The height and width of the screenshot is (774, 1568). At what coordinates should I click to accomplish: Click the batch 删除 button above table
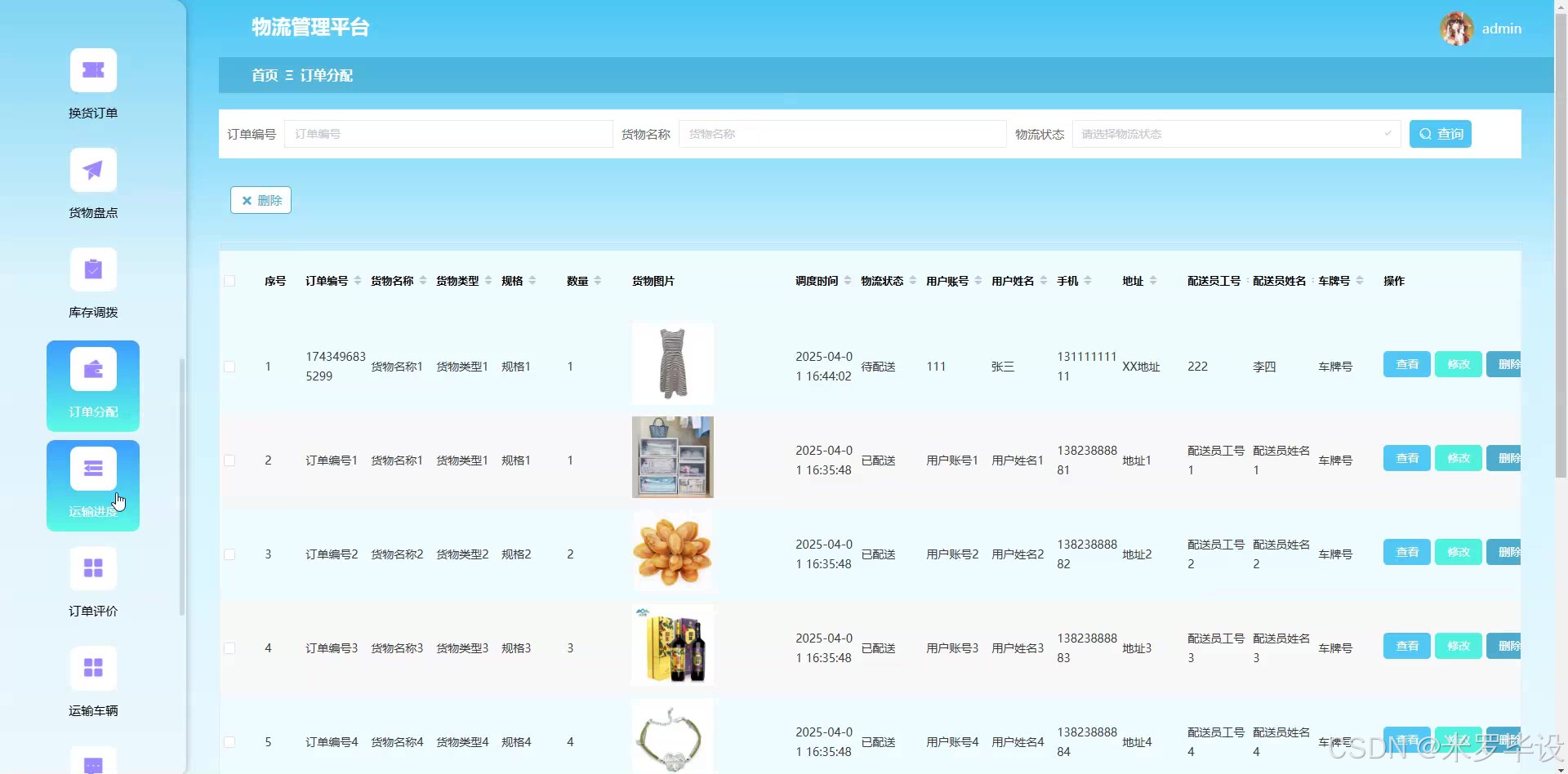pos(261,200)
